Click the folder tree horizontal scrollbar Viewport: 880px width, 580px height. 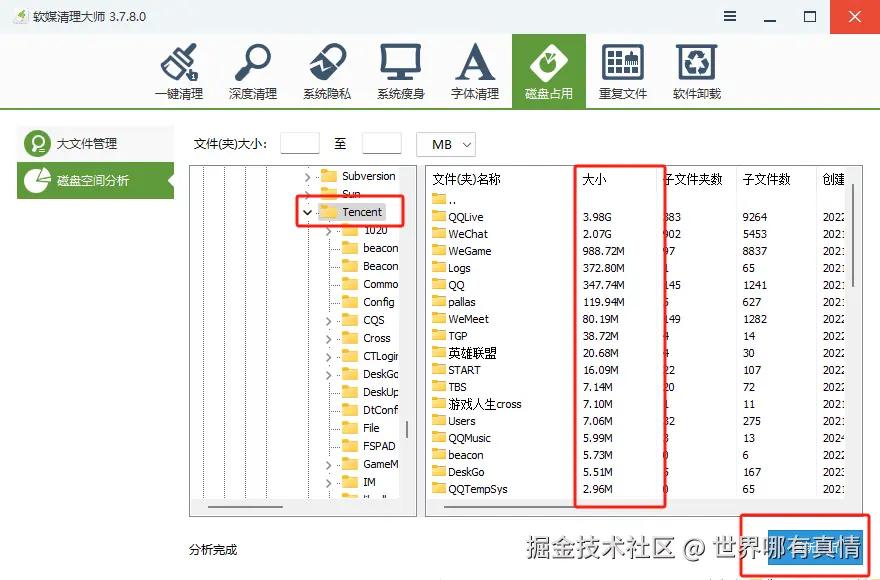245,506
